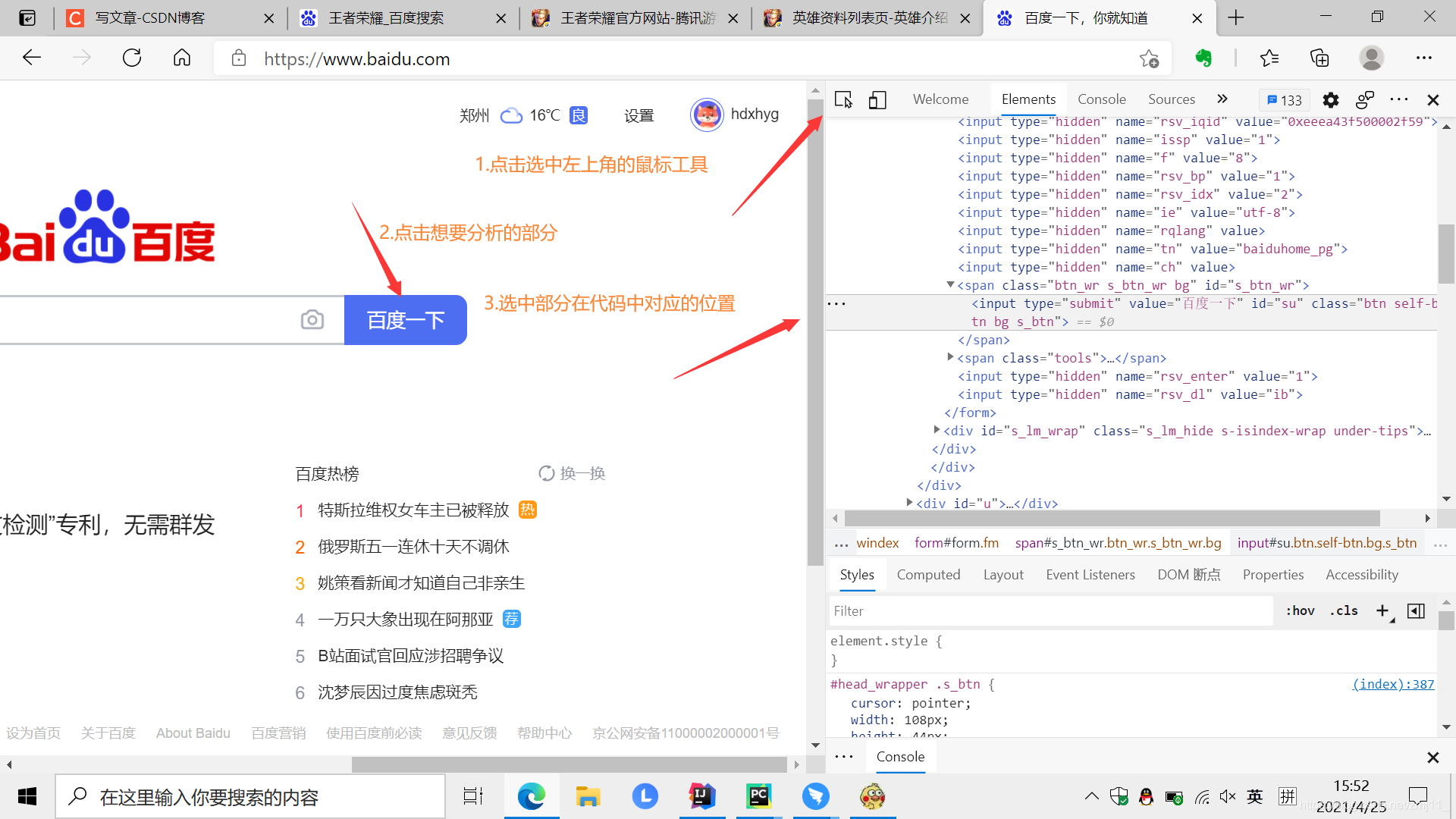Go back in browser
The width and height of the screenshot is (1456, 819).
[32, 58]
